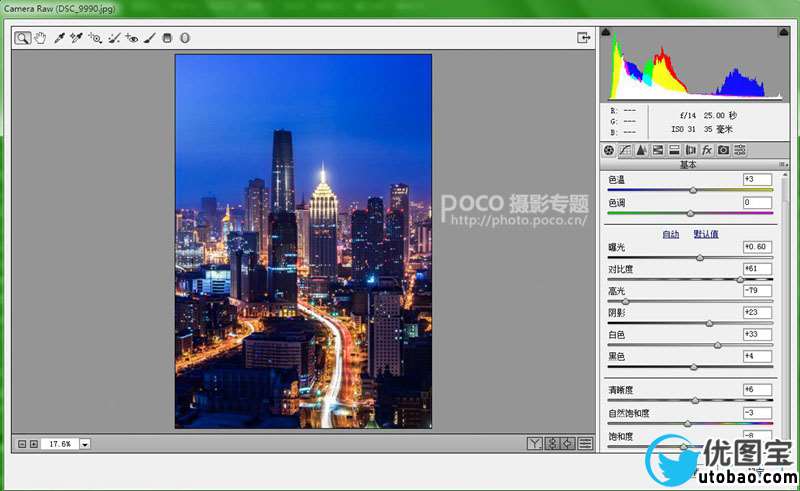This screenshot has width=800, height=491.
Task: Toggle shadow clipping warning in histogram
Action: (606, 32)
